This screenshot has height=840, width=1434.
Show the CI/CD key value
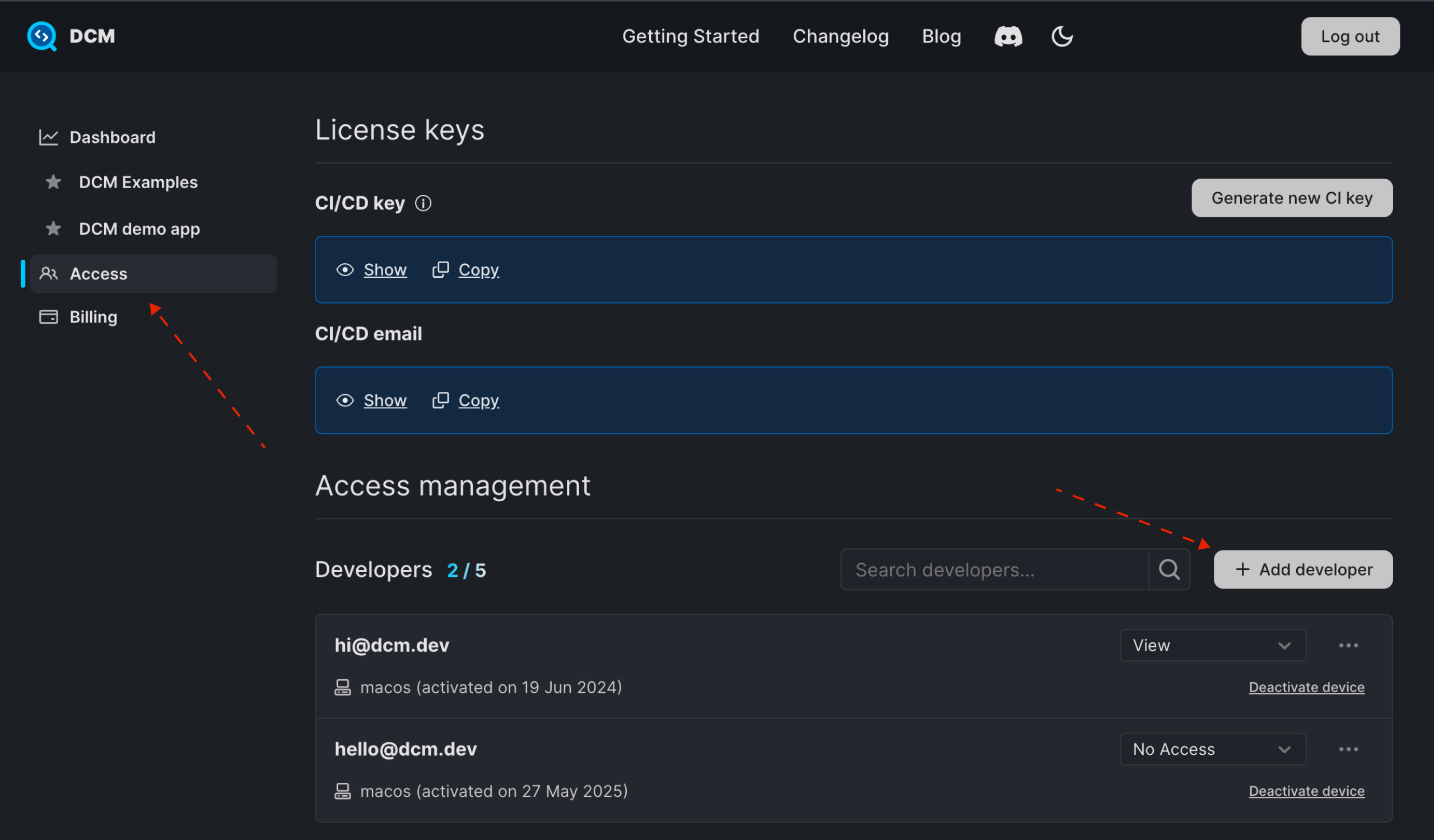pyautogui.click(x=385, y=269)
